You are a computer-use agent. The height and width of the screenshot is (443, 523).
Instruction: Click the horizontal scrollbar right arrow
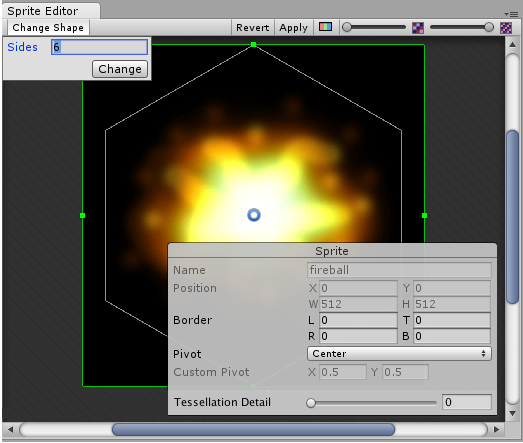coord(497,429)
